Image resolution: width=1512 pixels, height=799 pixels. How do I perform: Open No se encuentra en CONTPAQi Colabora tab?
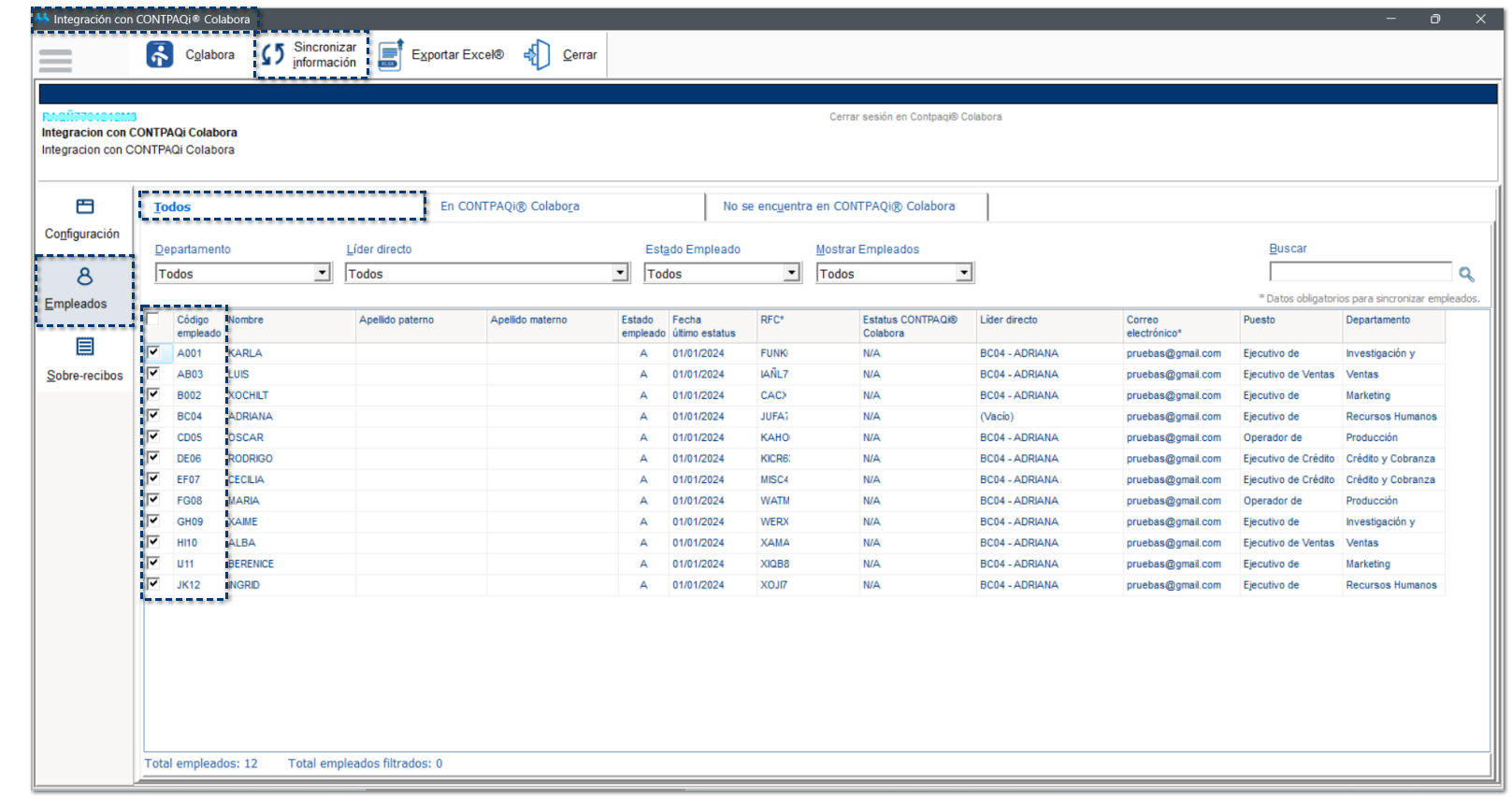[x=839, y=207]
